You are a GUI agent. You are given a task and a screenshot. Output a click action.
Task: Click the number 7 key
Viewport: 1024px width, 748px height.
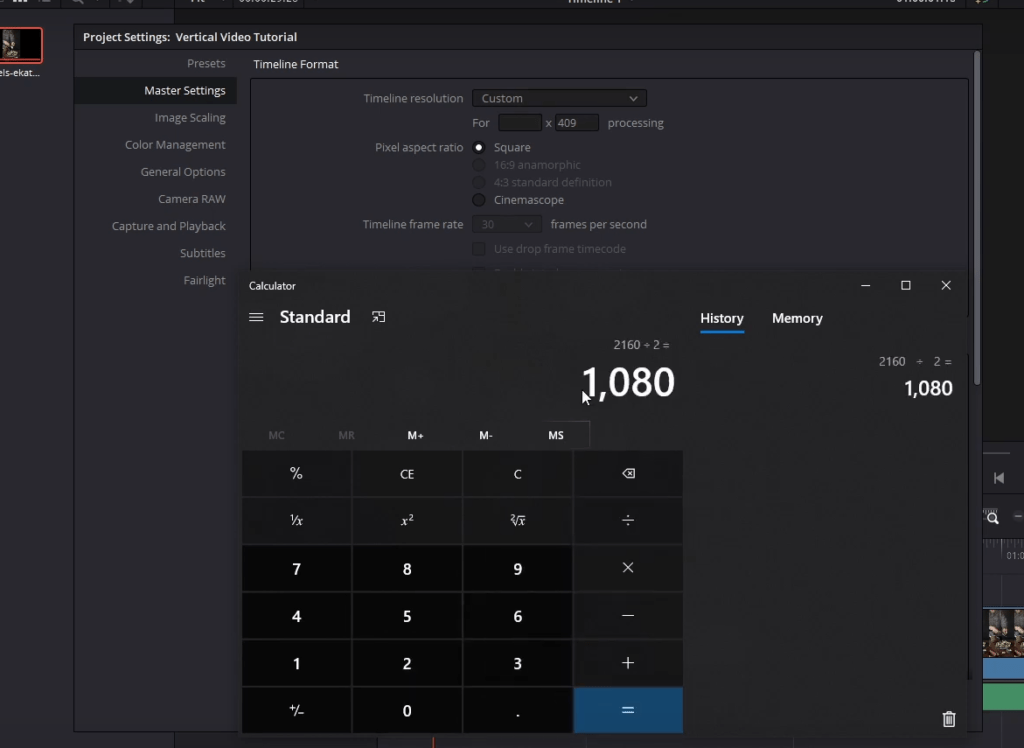(296, 568)
